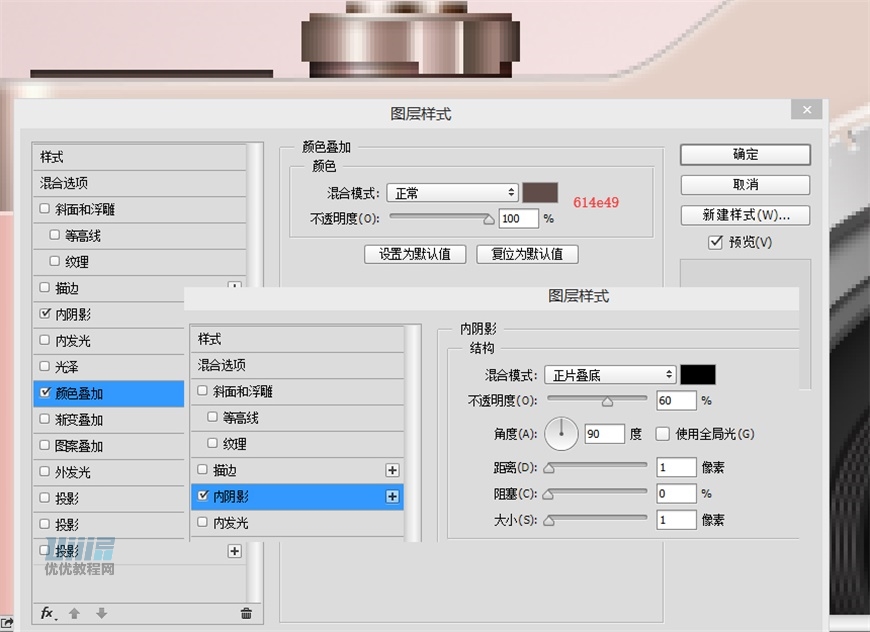The height and width of the screenshot is (632, 870).
Task: Select 样式 row in front dialog
Action: coord(297,339)
